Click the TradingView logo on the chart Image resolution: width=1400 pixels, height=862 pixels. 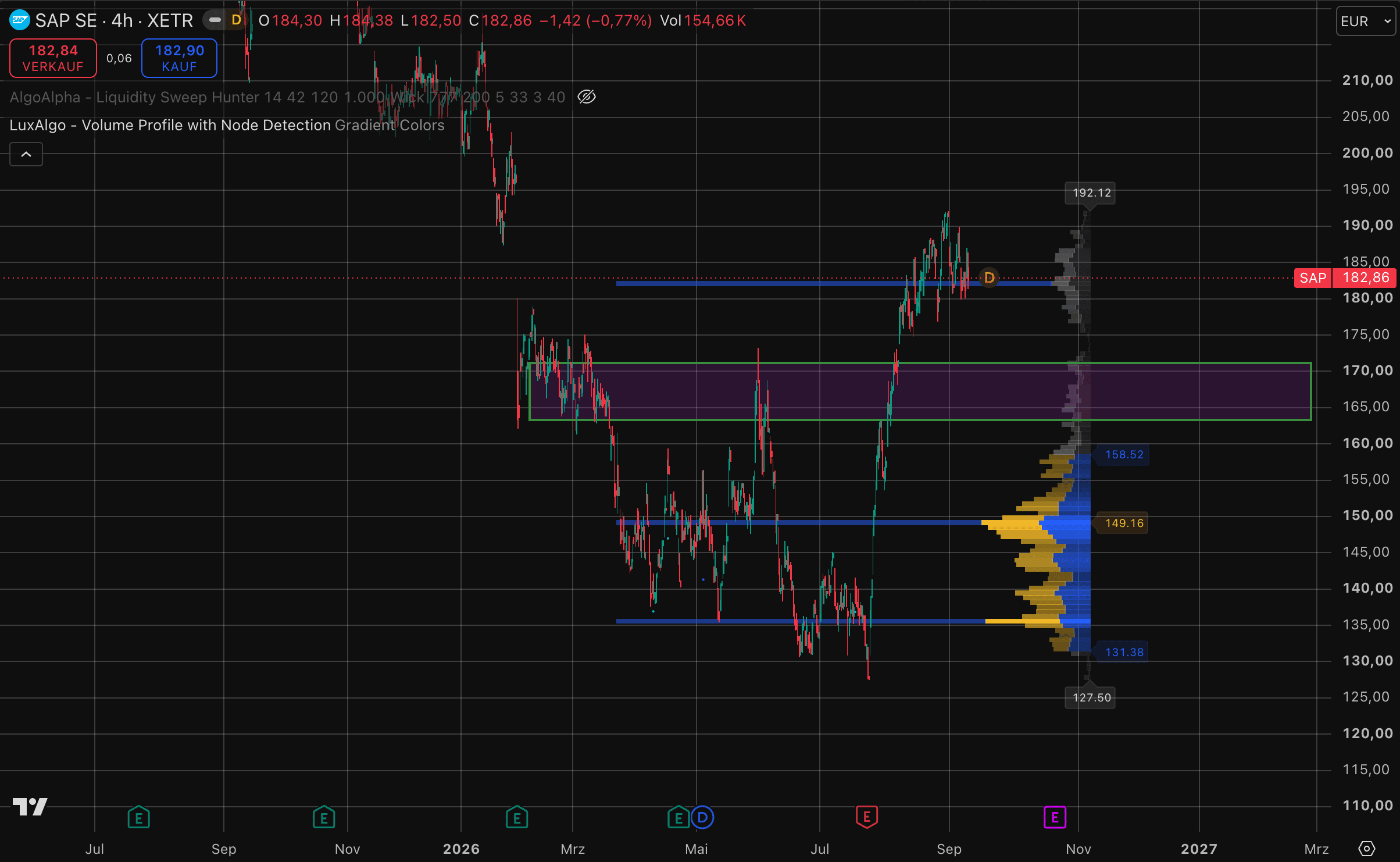[30, 806]
